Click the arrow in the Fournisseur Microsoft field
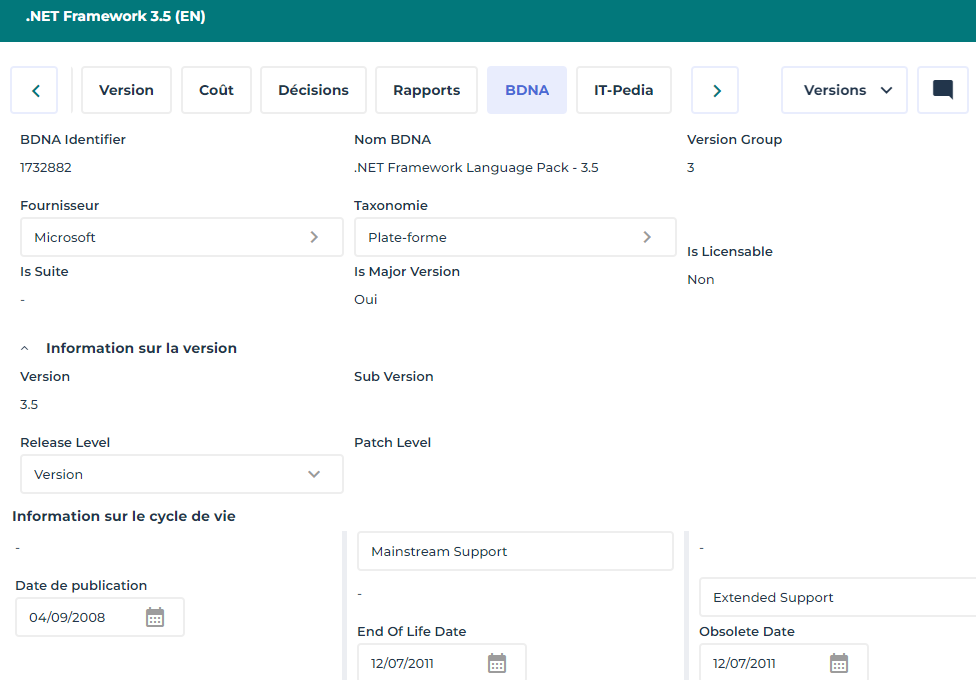 314,237
